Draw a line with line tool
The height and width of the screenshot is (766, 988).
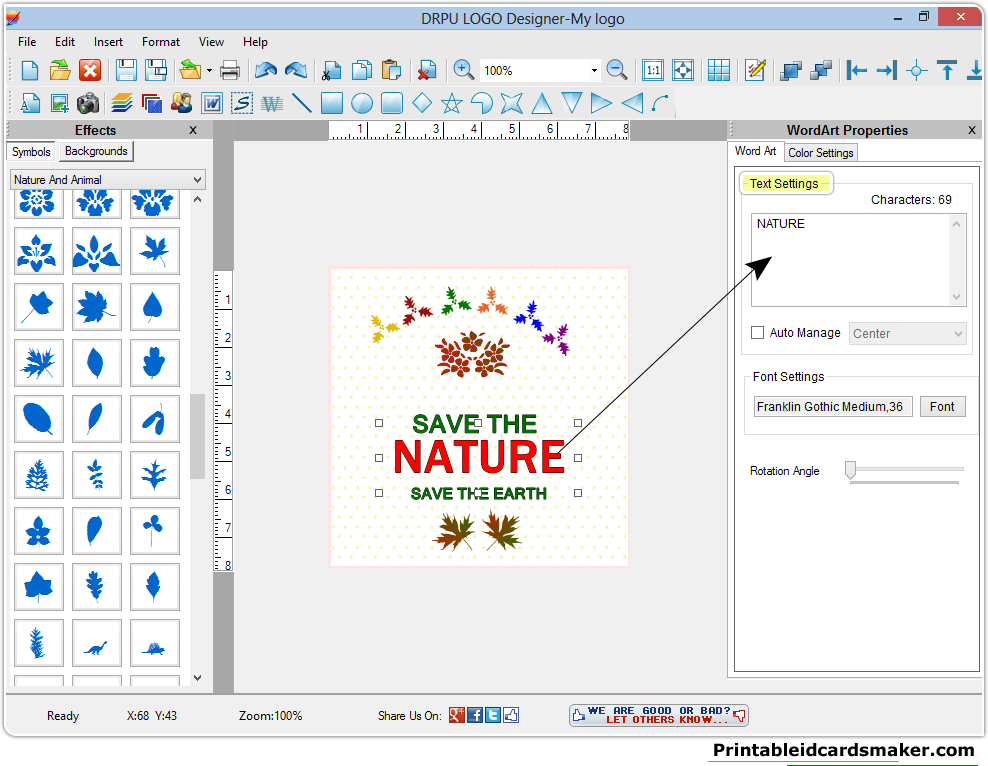pos(302,103)
